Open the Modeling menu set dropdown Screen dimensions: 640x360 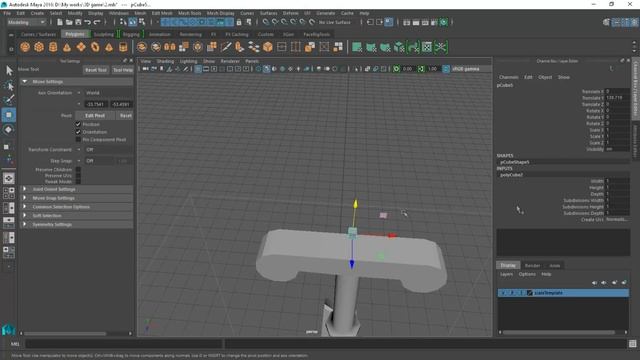tap(27, 22)
